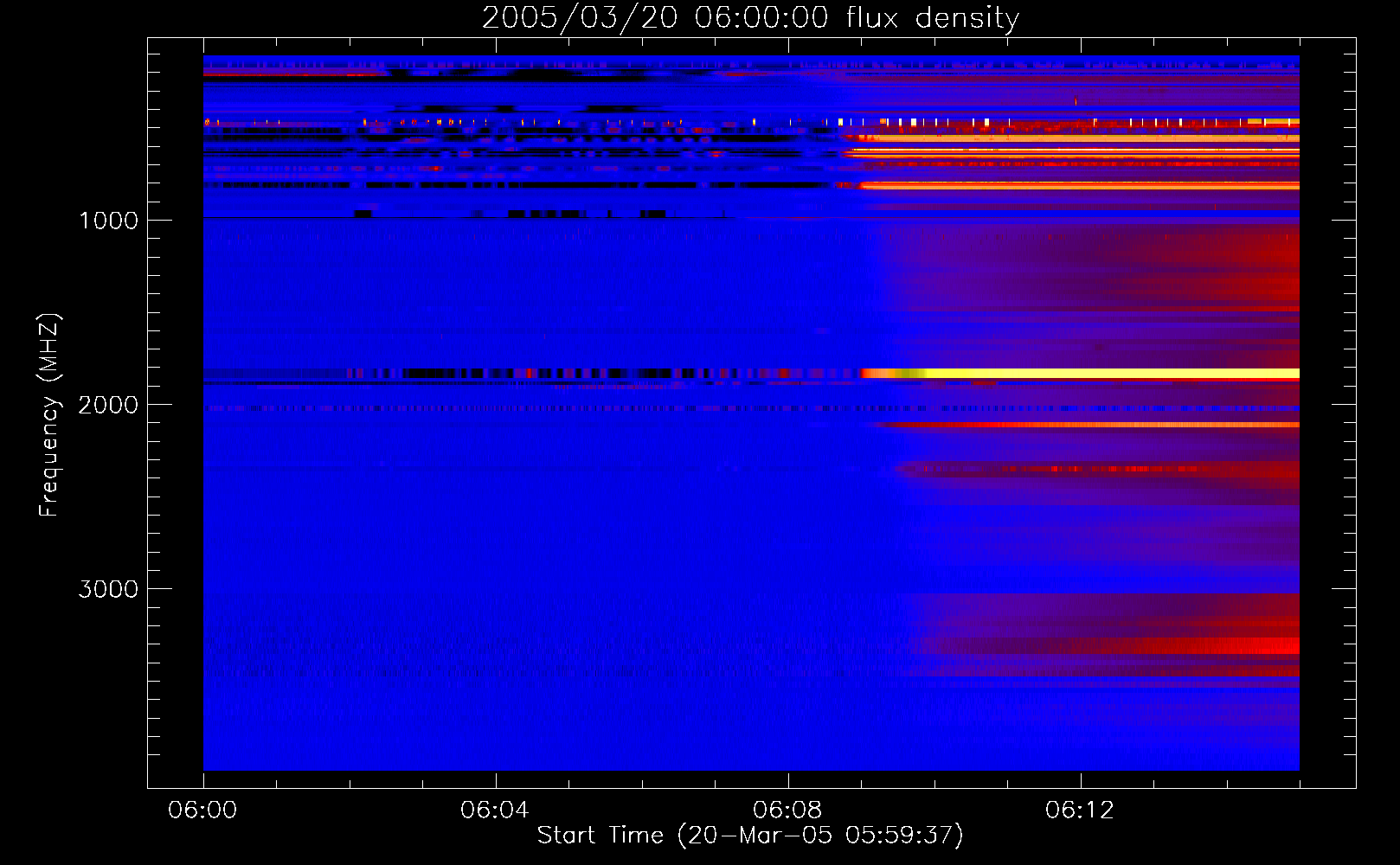Click the "06:00" time tick label
Screen dimensions: 1400x865
pyautogui.click(x=202, y=811)
